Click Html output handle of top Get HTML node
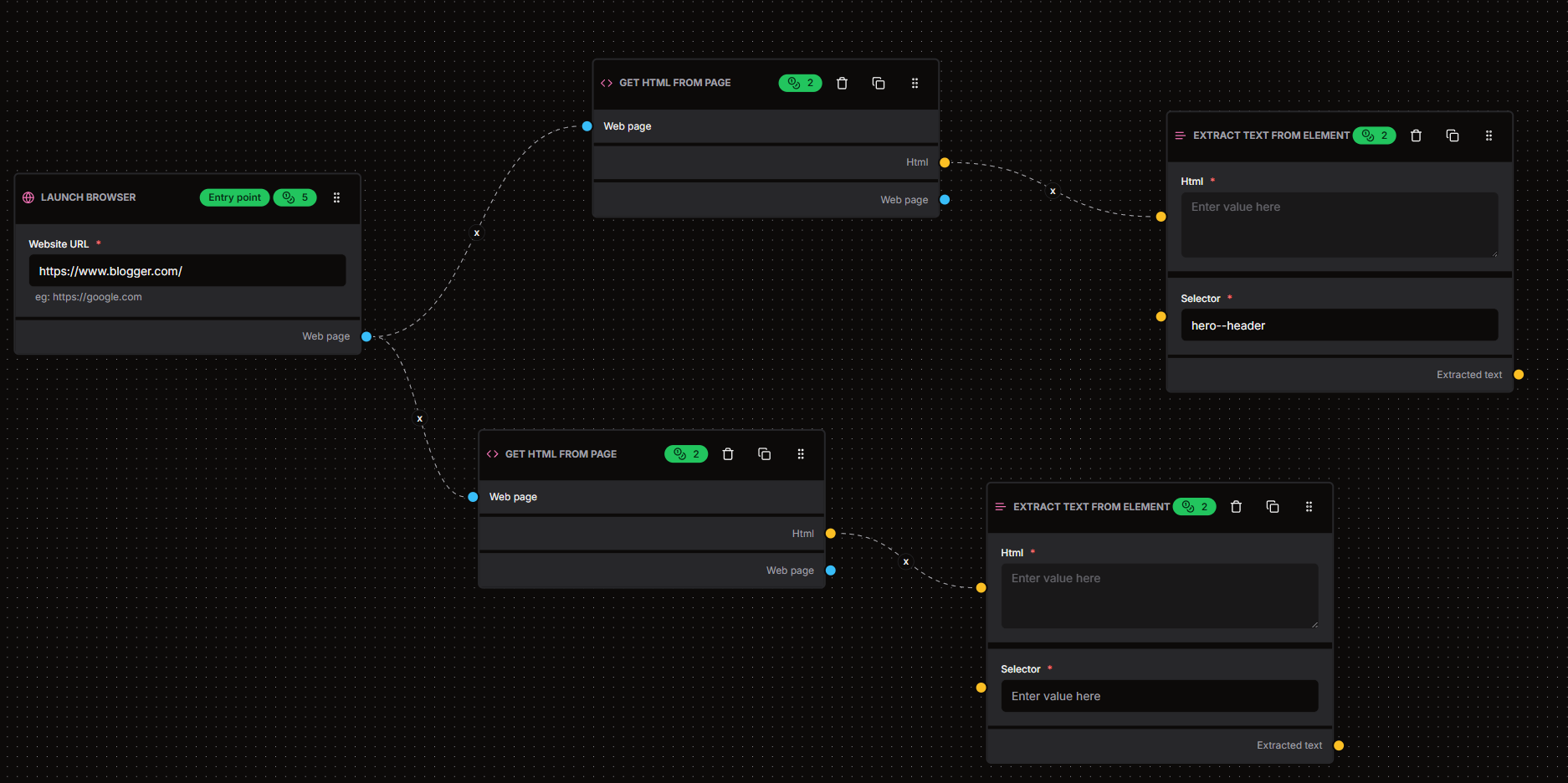1568x783 pixels. pos(945,162)
